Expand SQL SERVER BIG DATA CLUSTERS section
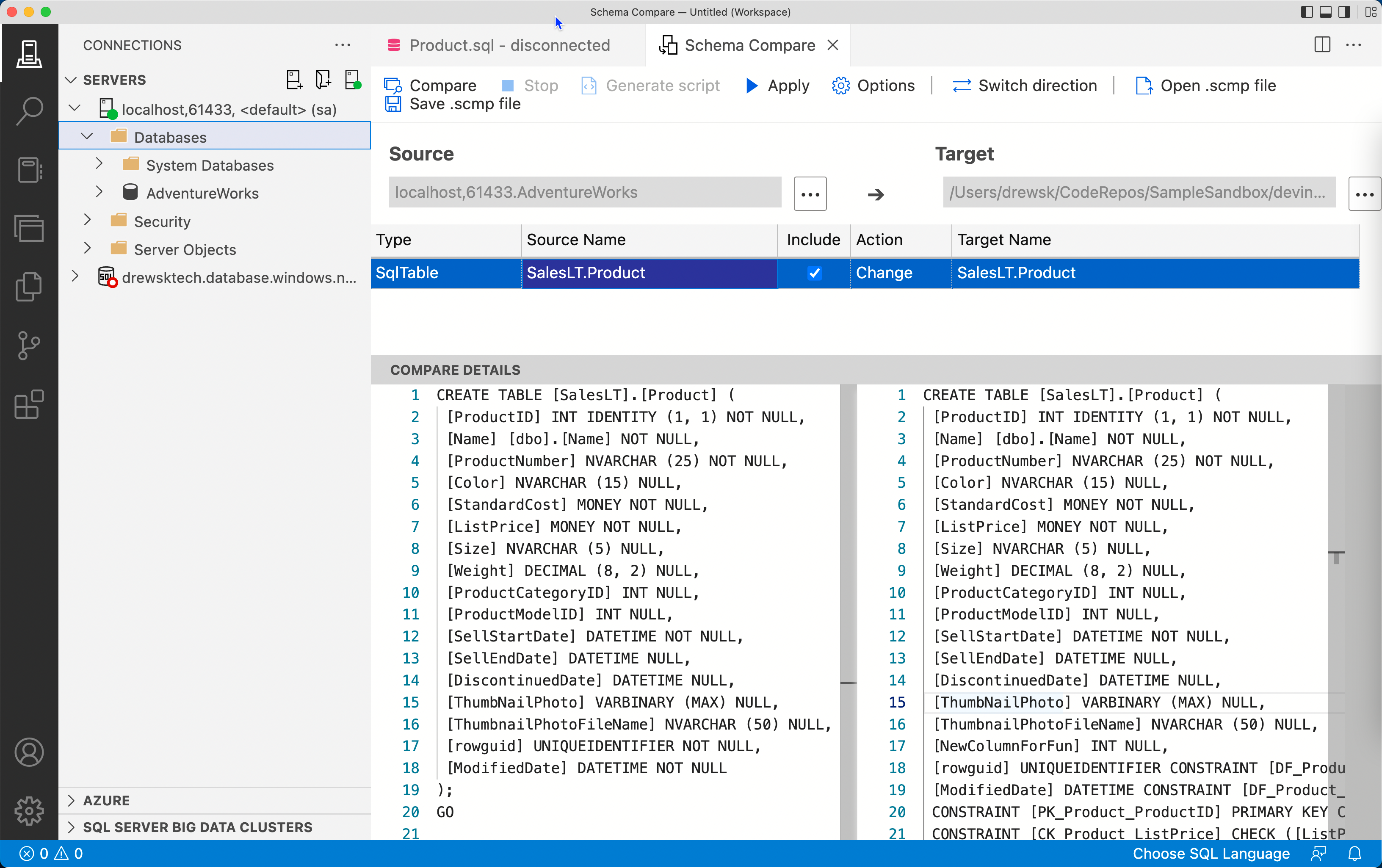Viewport: 1382px width, 868px height. click(71, 827)
